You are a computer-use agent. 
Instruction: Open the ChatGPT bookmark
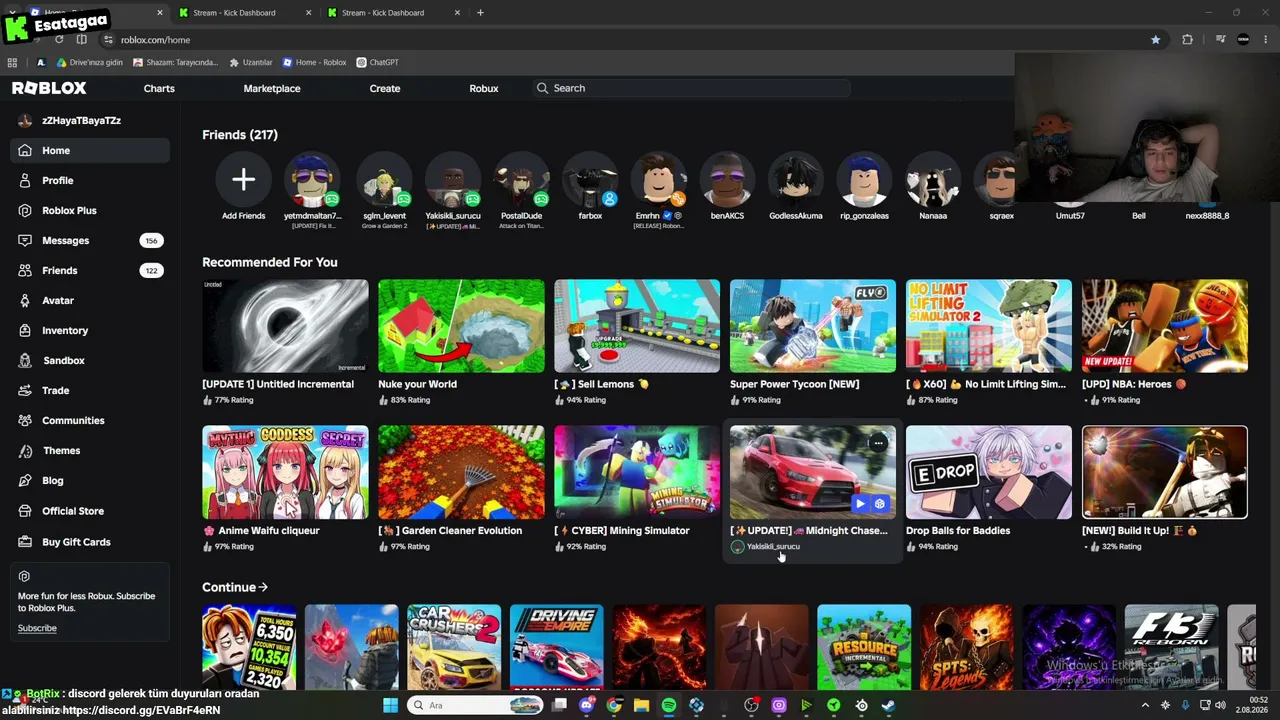[377, 62]
